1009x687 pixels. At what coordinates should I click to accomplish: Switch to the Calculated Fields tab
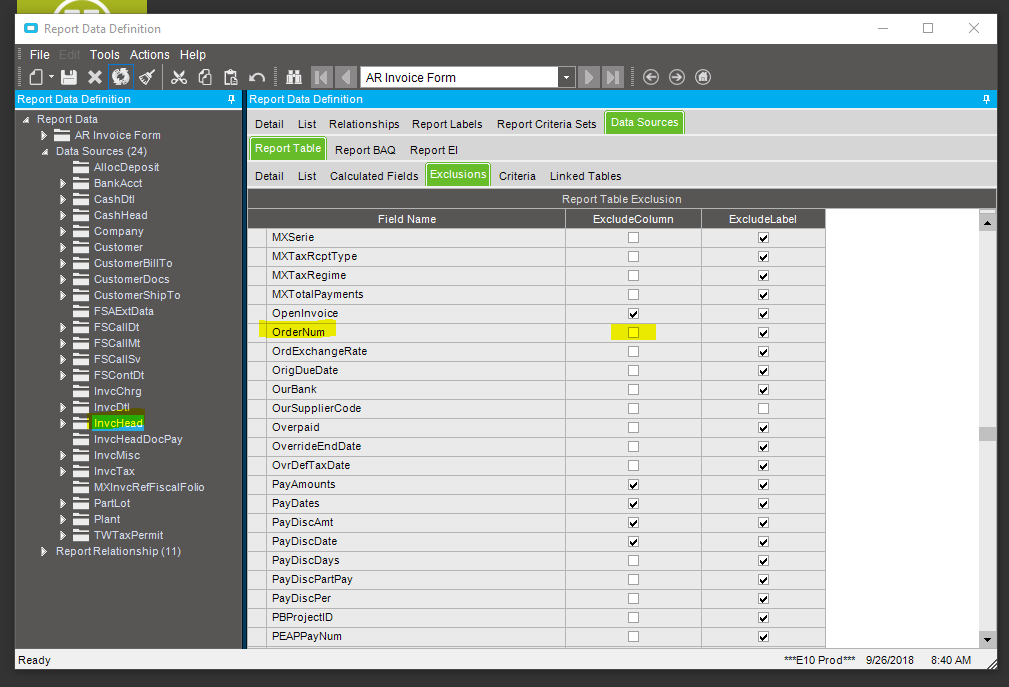[374, 176]
